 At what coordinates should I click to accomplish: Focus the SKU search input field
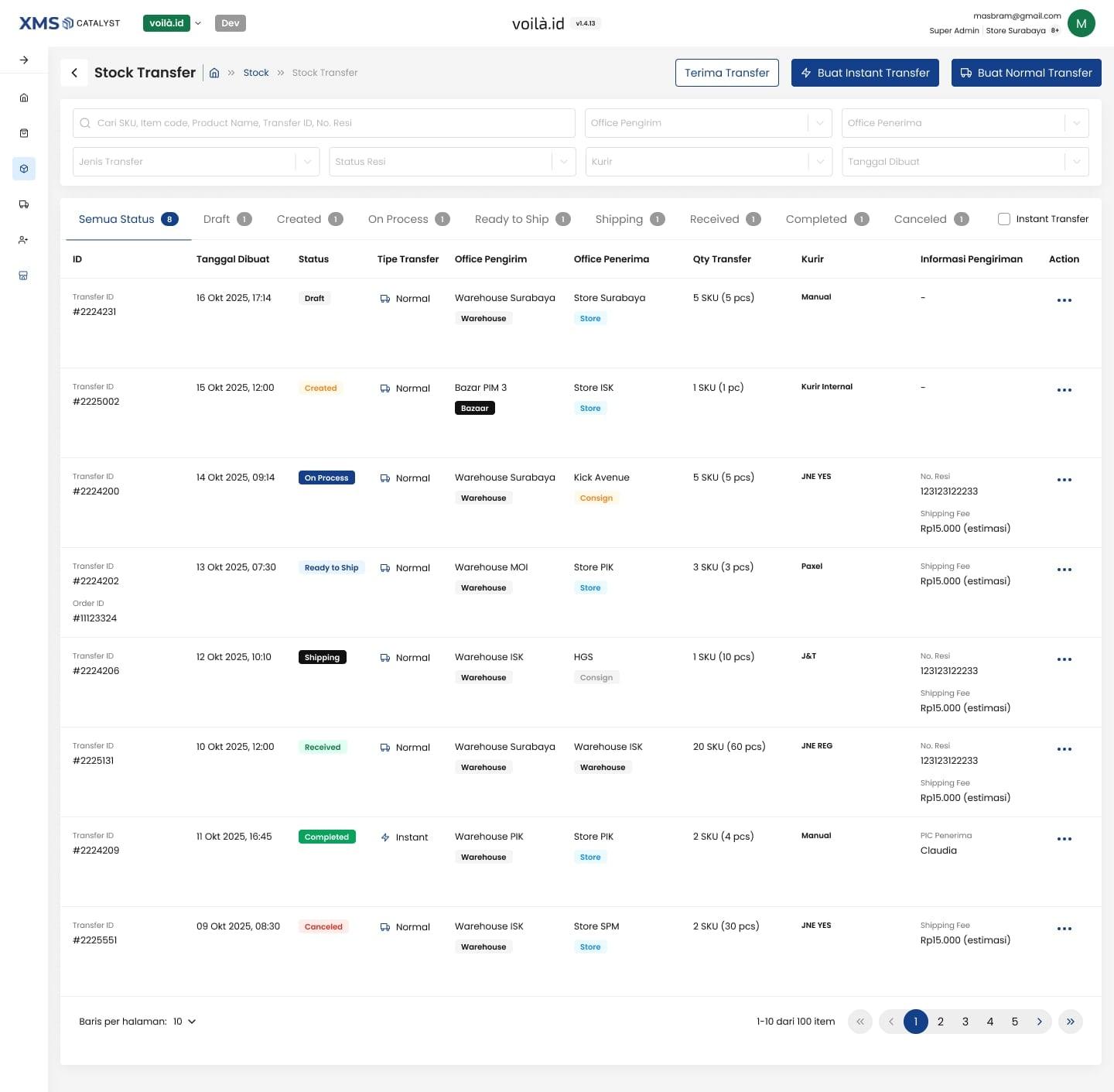[x=324, y=123]
